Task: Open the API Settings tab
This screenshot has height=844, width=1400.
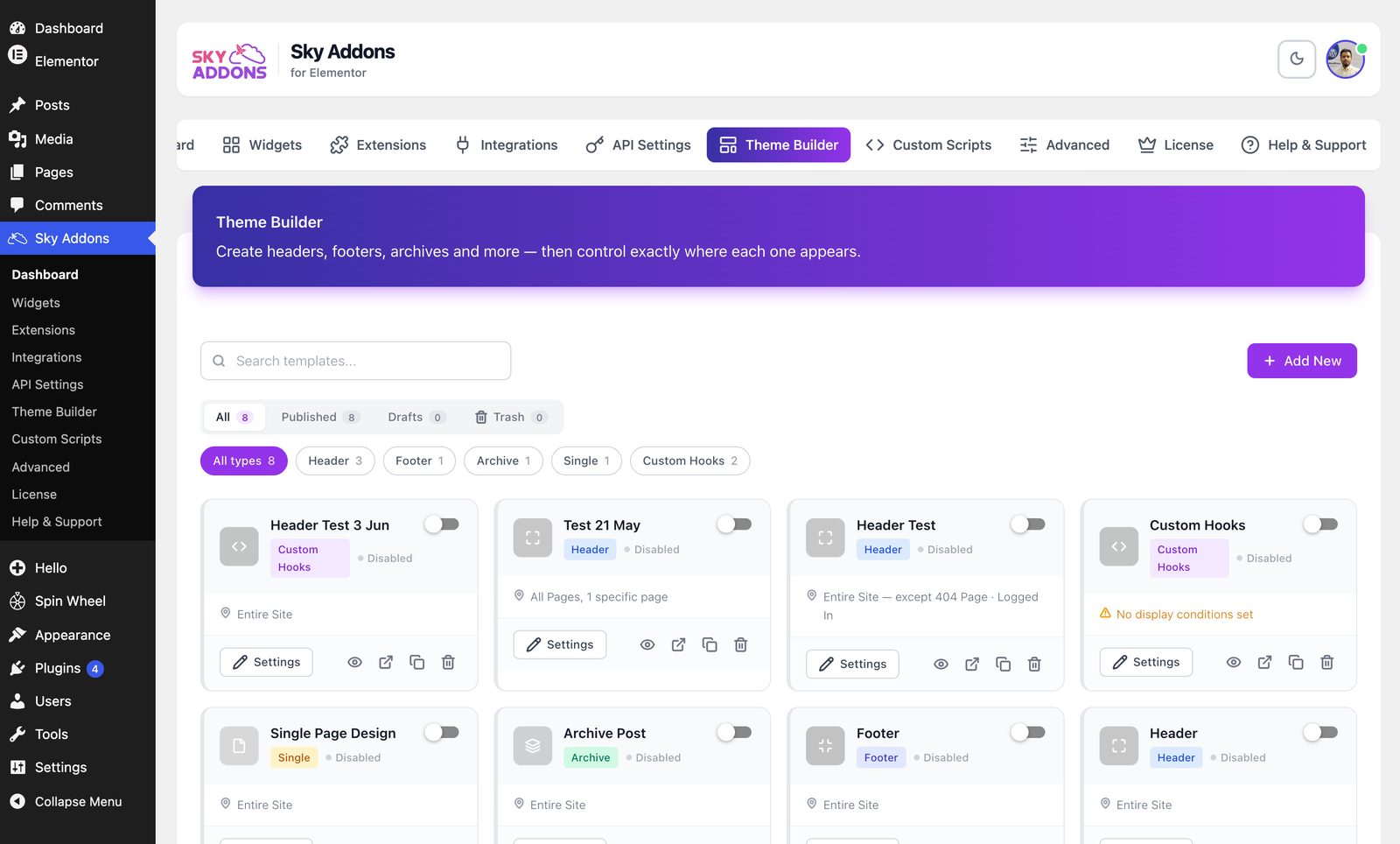Action: pyautogui.click(x=638, y=145)
